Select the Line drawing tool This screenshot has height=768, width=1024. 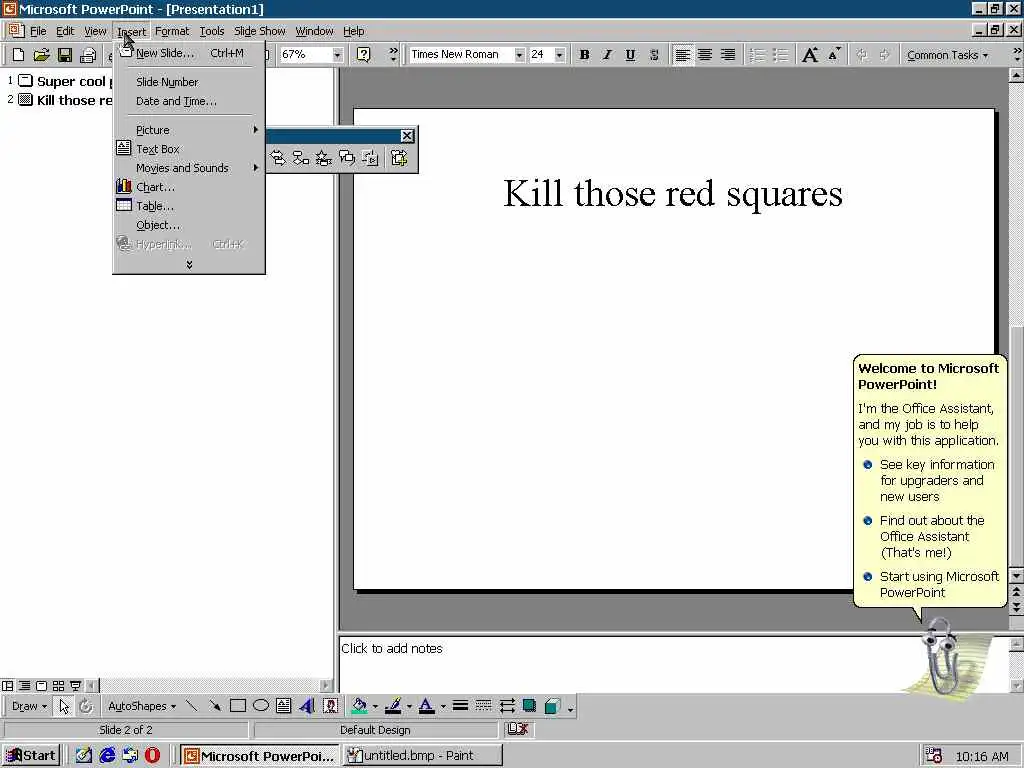click(191, 706)
